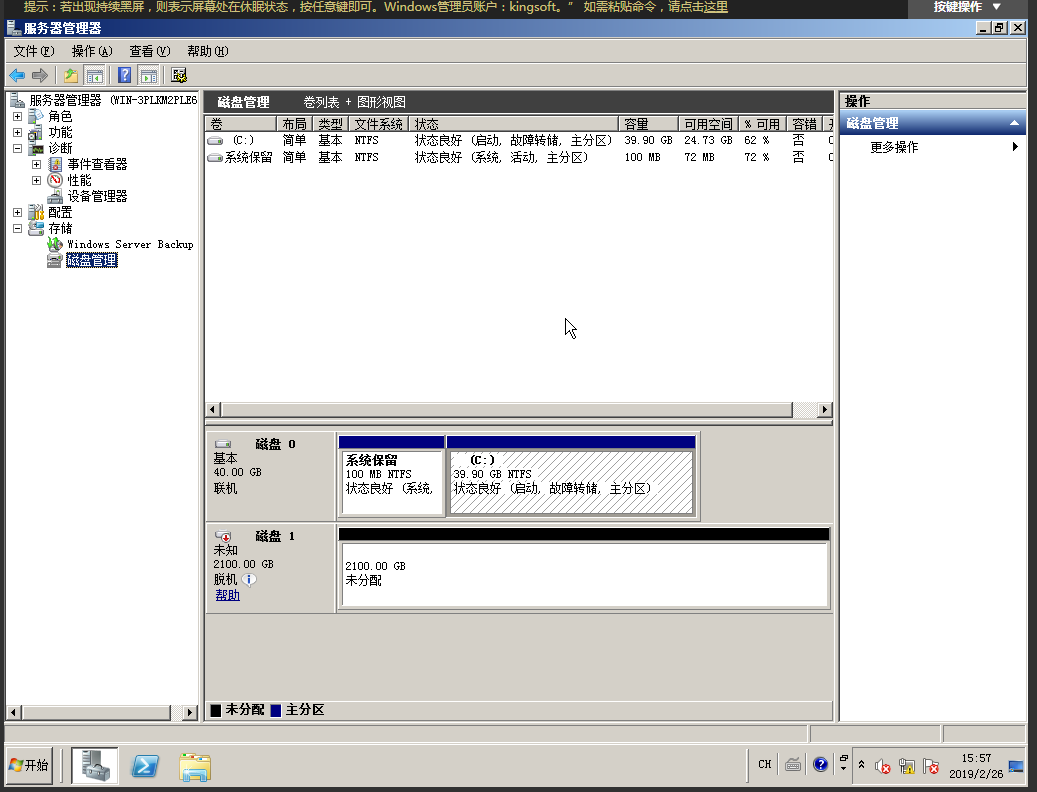Open Windows Explorer from the taskbar
This screenshot has height=792, width=1037.
195,765
